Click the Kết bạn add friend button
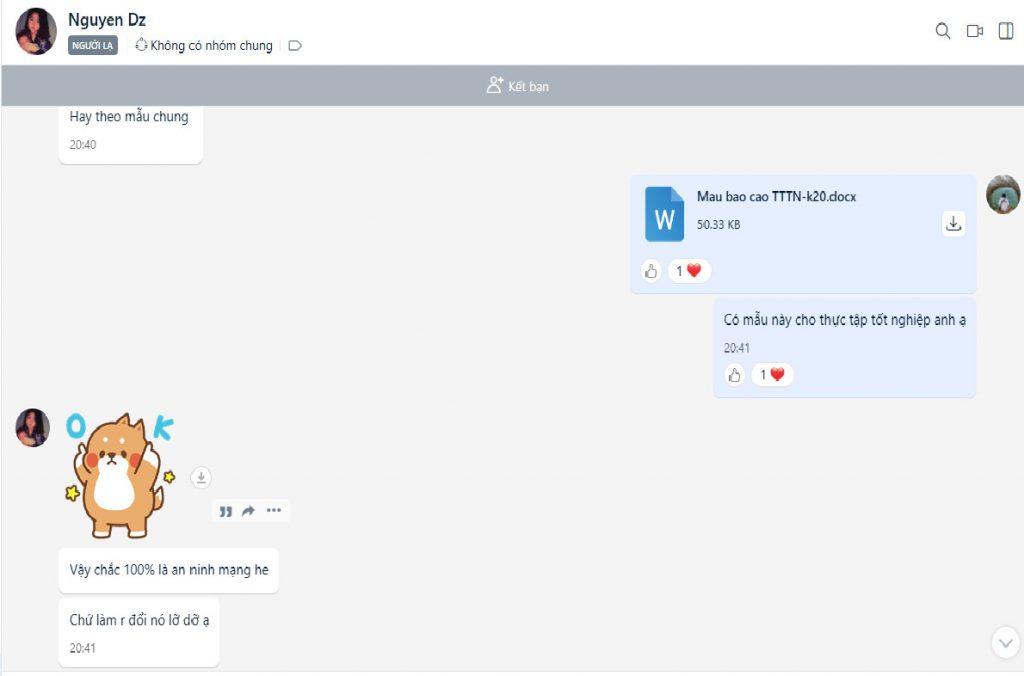 point(517,86)
